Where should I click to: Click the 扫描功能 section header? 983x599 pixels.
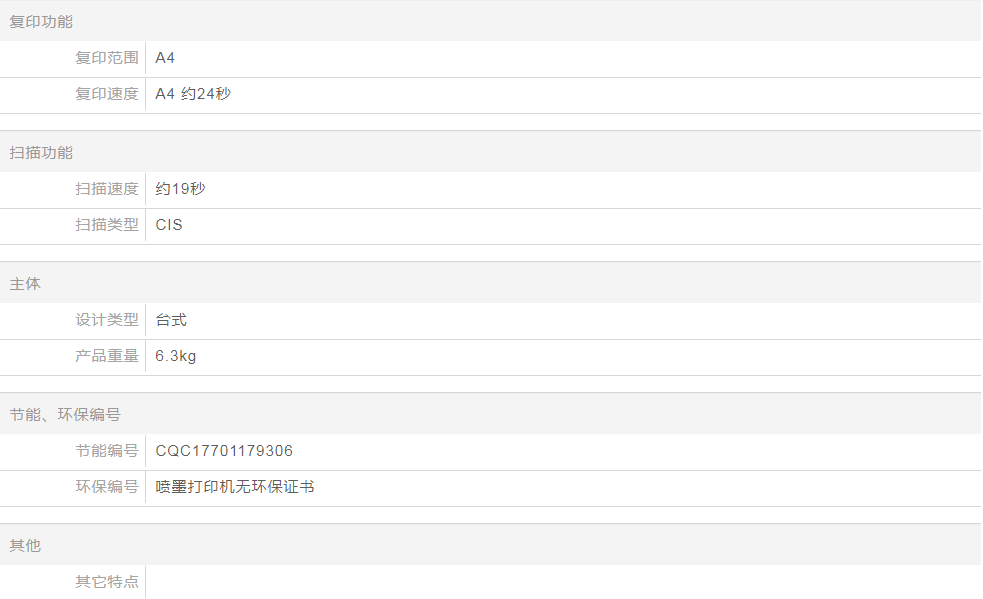click(41, 152)
